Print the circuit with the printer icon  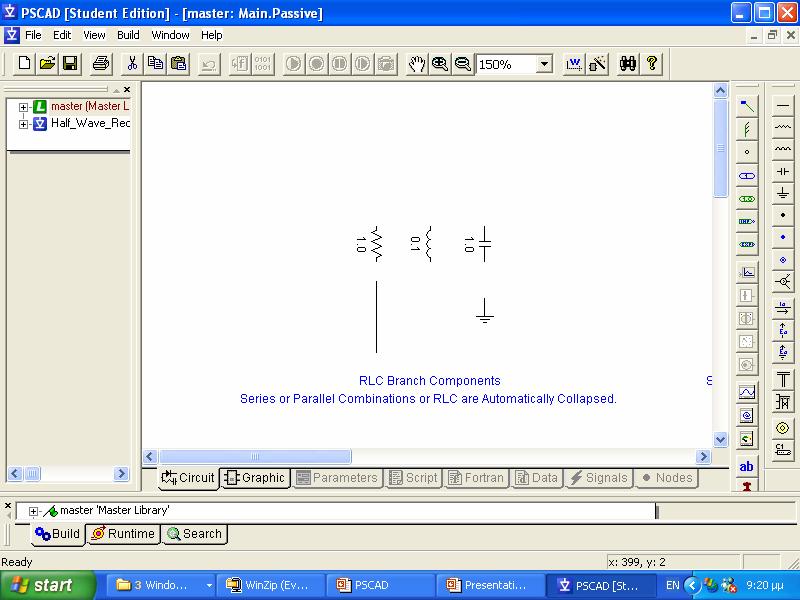101,64
